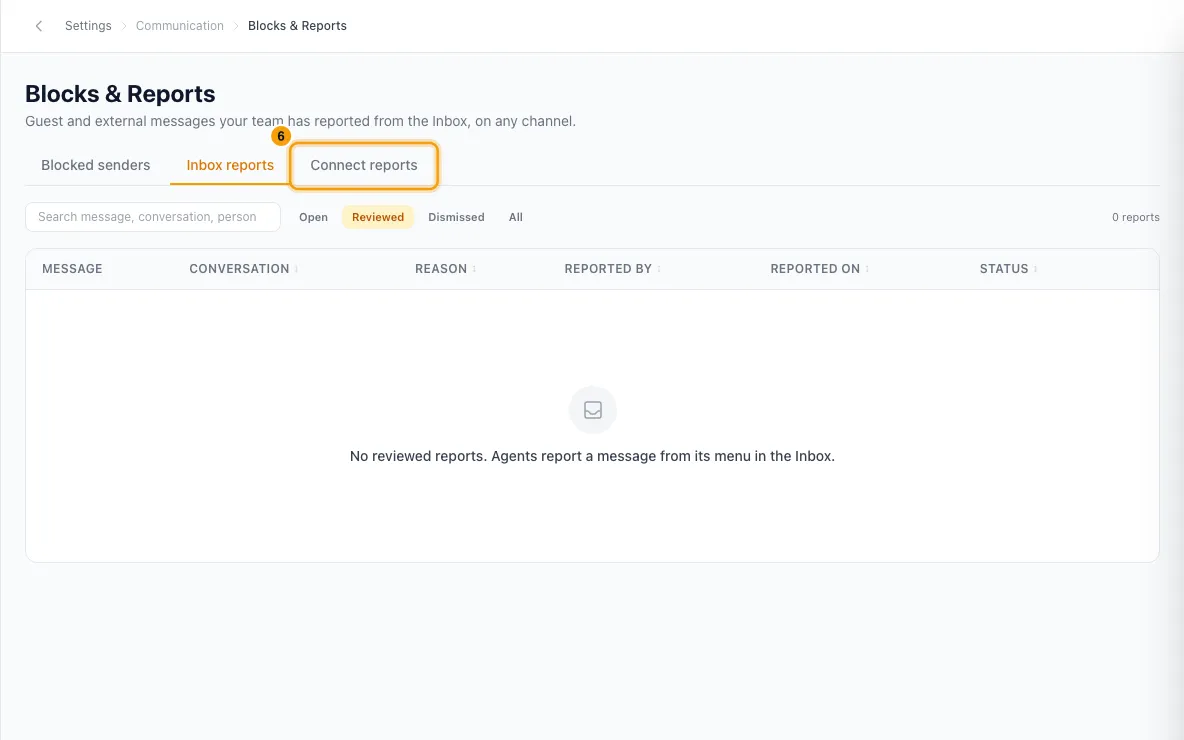Image resolution: width=1184 pixels, height=740 pixels.
Task: Focus the search message input field
Action: pos(153,217)
